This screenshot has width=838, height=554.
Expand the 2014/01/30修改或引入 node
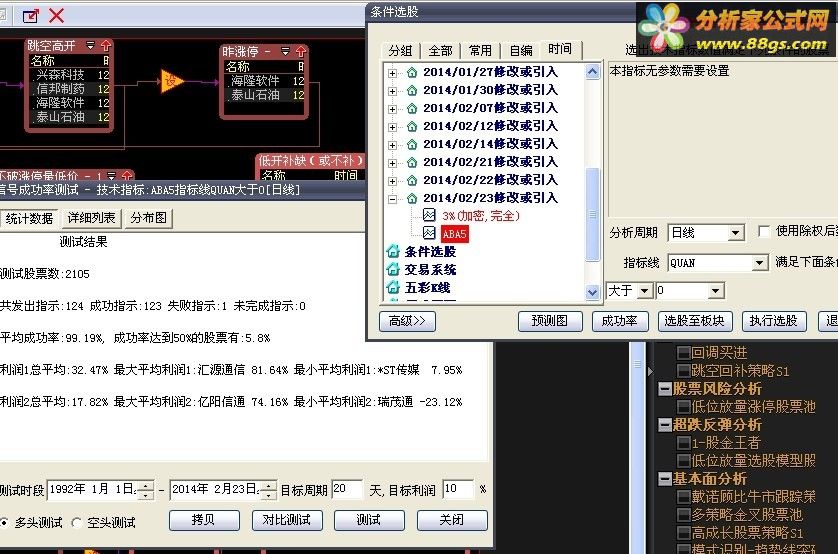[x=392, y=91]
